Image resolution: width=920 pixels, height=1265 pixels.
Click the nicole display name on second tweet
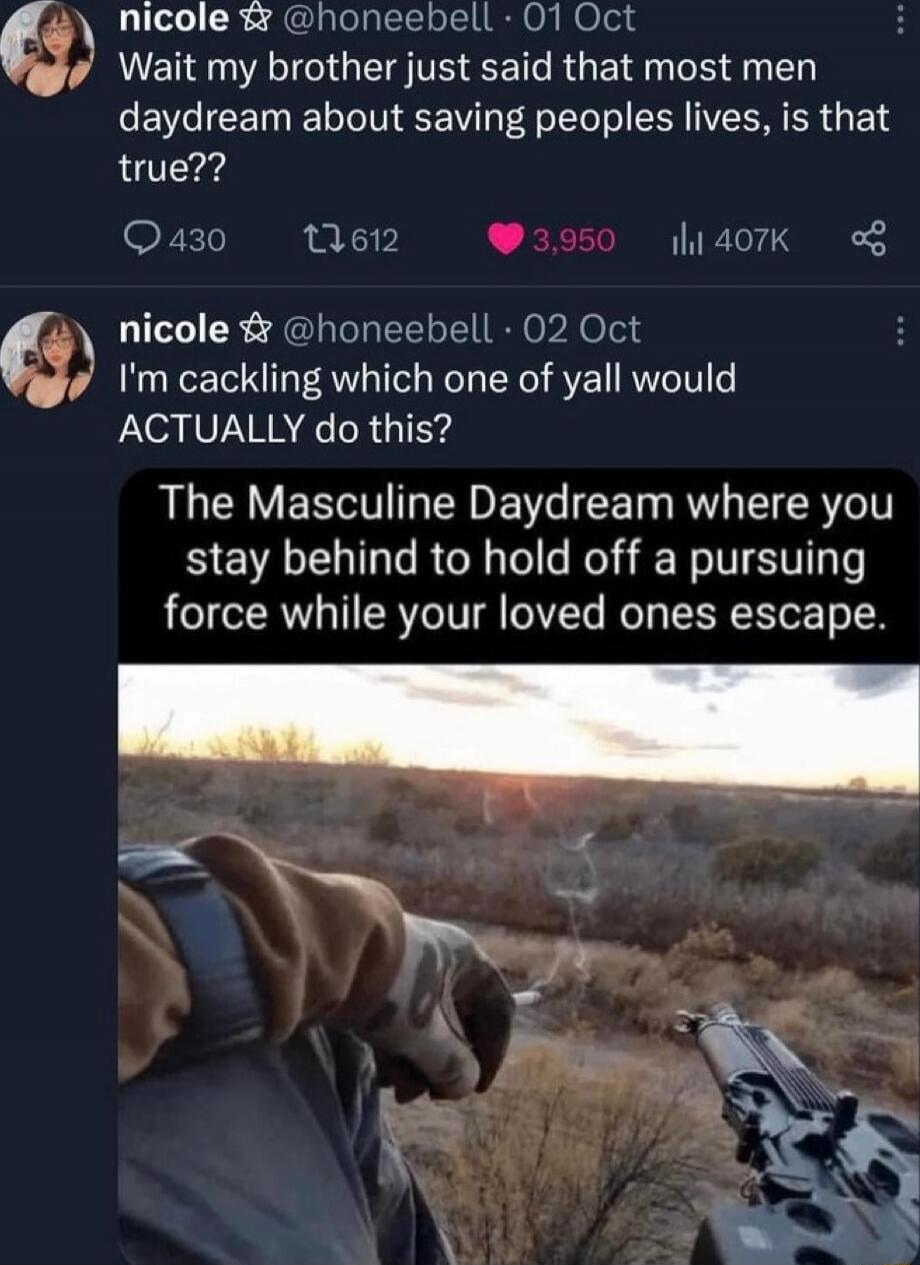(173, 328)
